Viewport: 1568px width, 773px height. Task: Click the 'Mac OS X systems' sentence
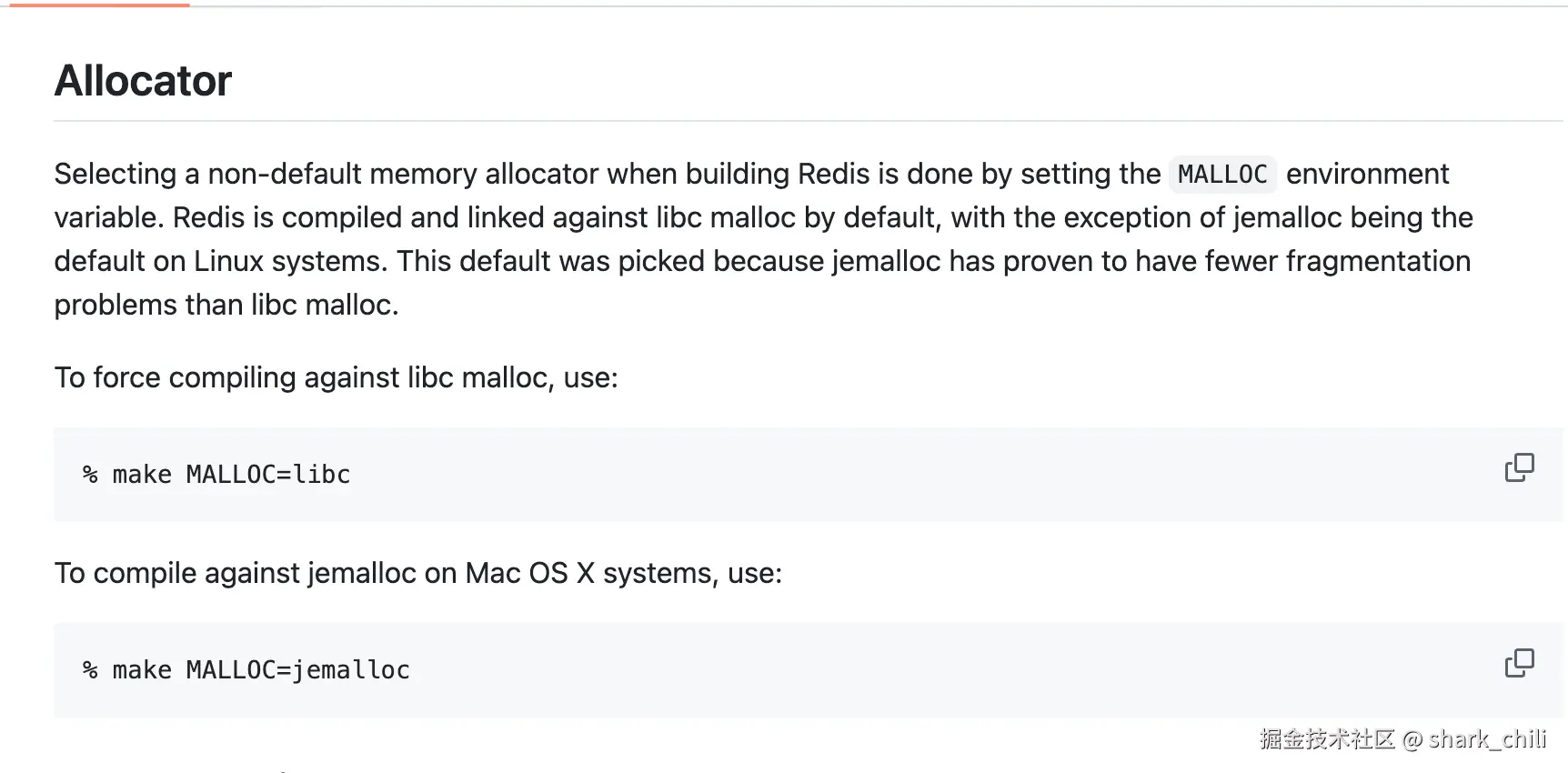coord(418,573)
